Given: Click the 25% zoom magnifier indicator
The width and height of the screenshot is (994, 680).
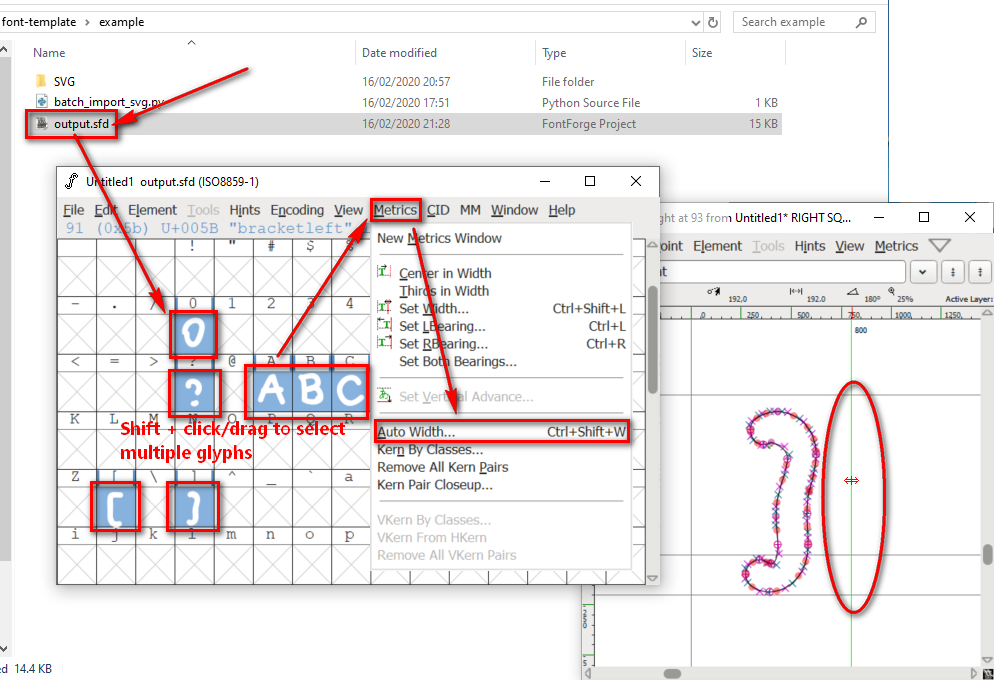Looking at the screenshot, I should tap(891, 291).
